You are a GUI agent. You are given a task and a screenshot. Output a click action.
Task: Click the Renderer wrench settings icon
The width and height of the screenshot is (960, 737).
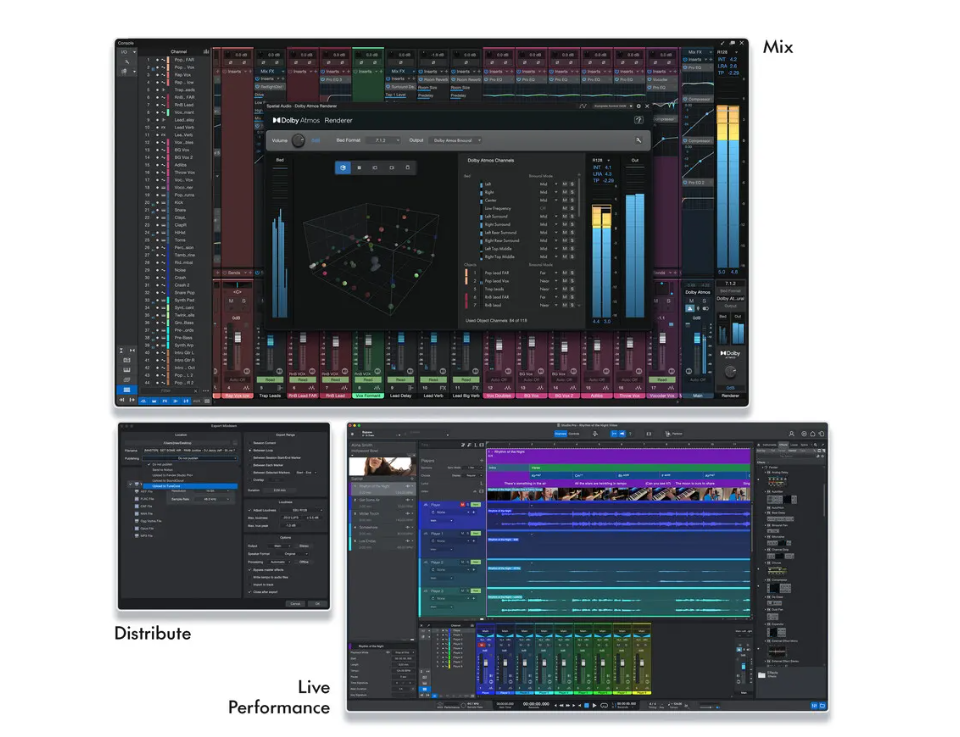click(639, 141)
